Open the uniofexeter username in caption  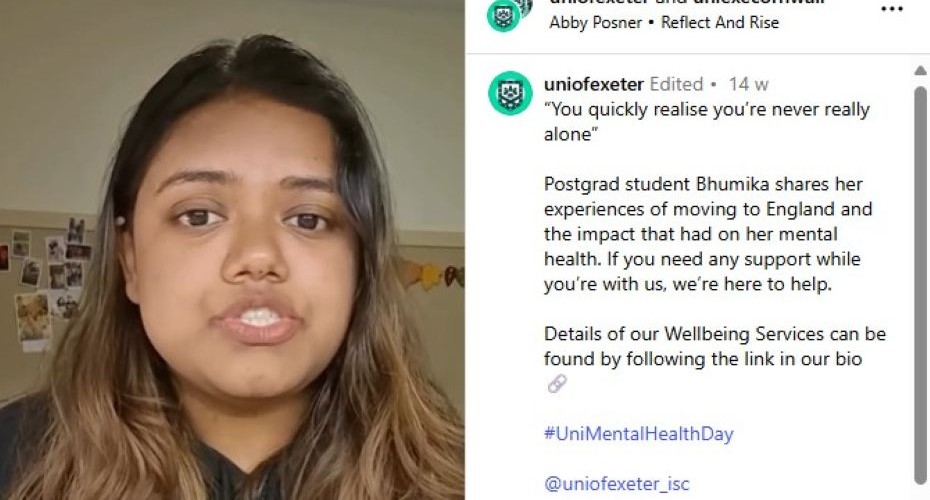594,84
